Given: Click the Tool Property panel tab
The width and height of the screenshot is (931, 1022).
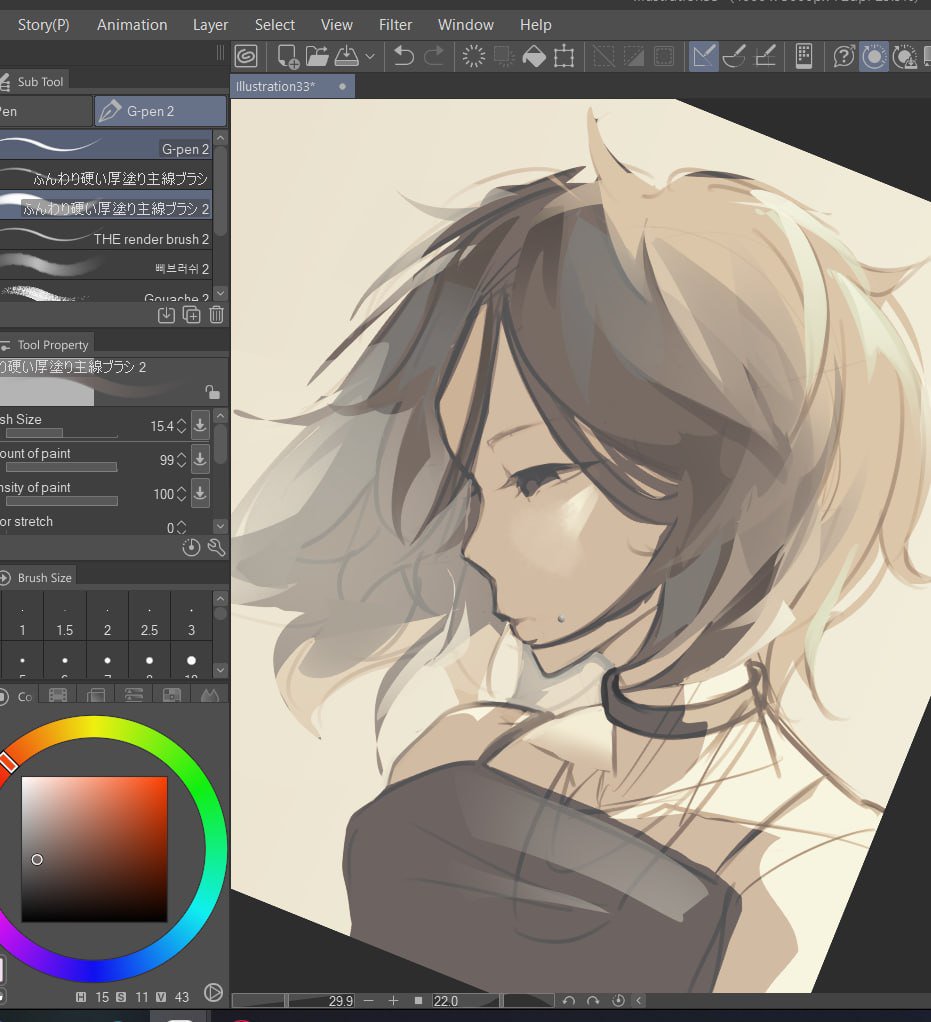Looking at the screenshot, I should point(46,345).
